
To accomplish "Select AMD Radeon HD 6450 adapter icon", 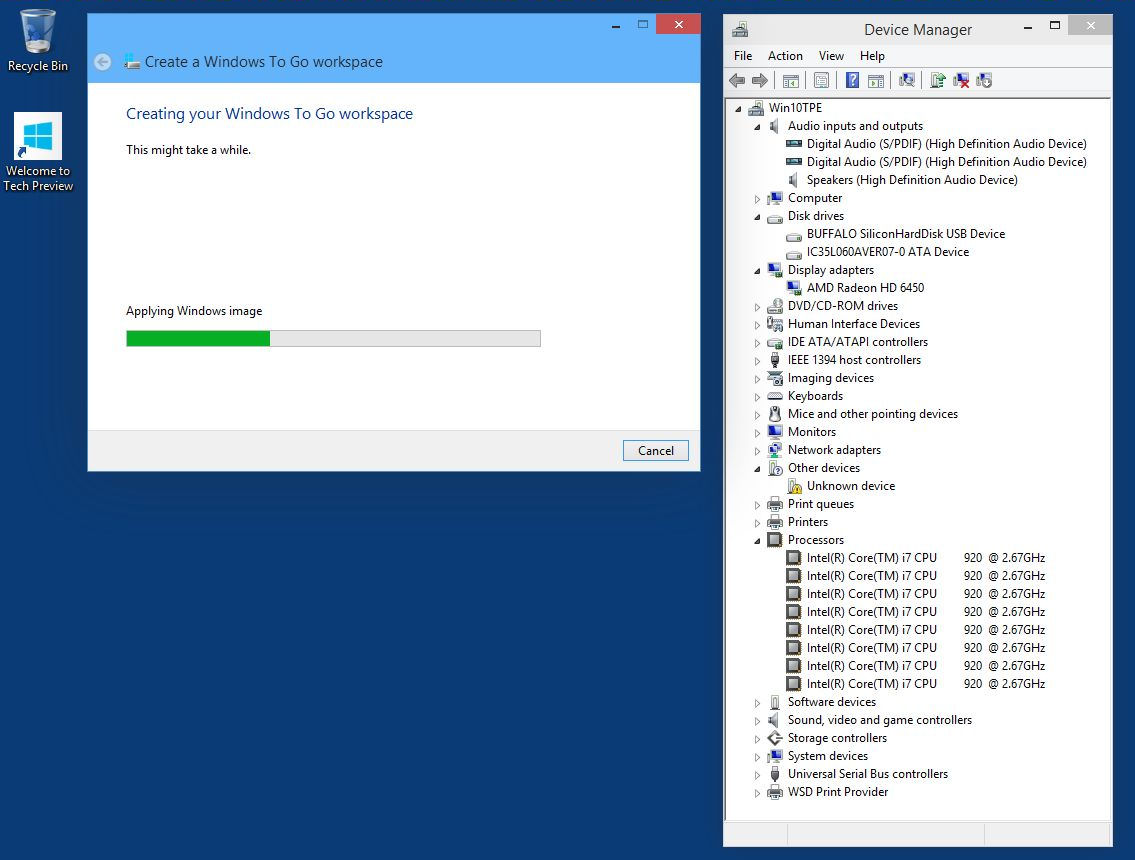I will coord(794,288).
